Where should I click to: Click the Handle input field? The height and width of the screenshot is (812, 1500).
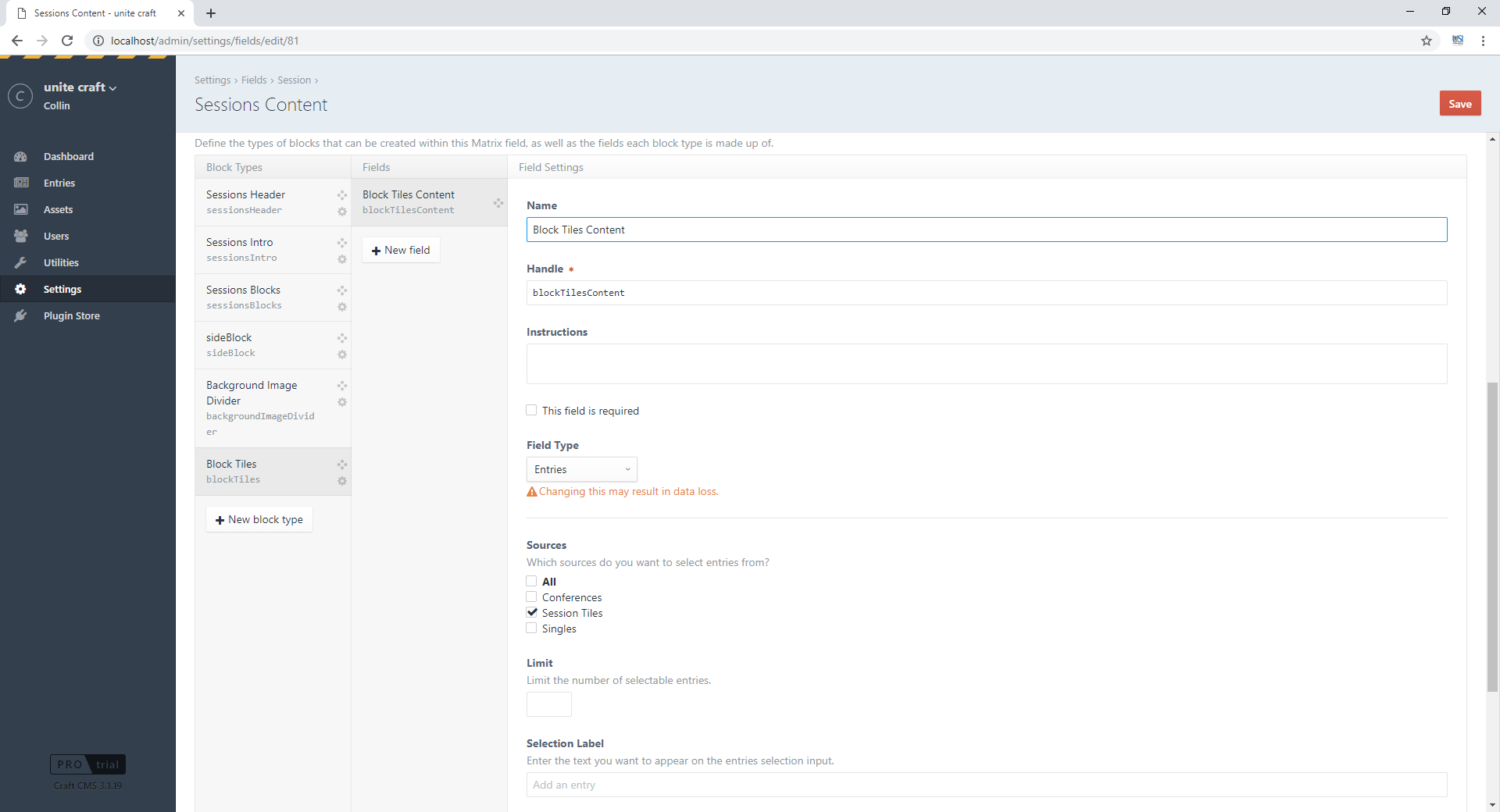[x=987, y=293]
